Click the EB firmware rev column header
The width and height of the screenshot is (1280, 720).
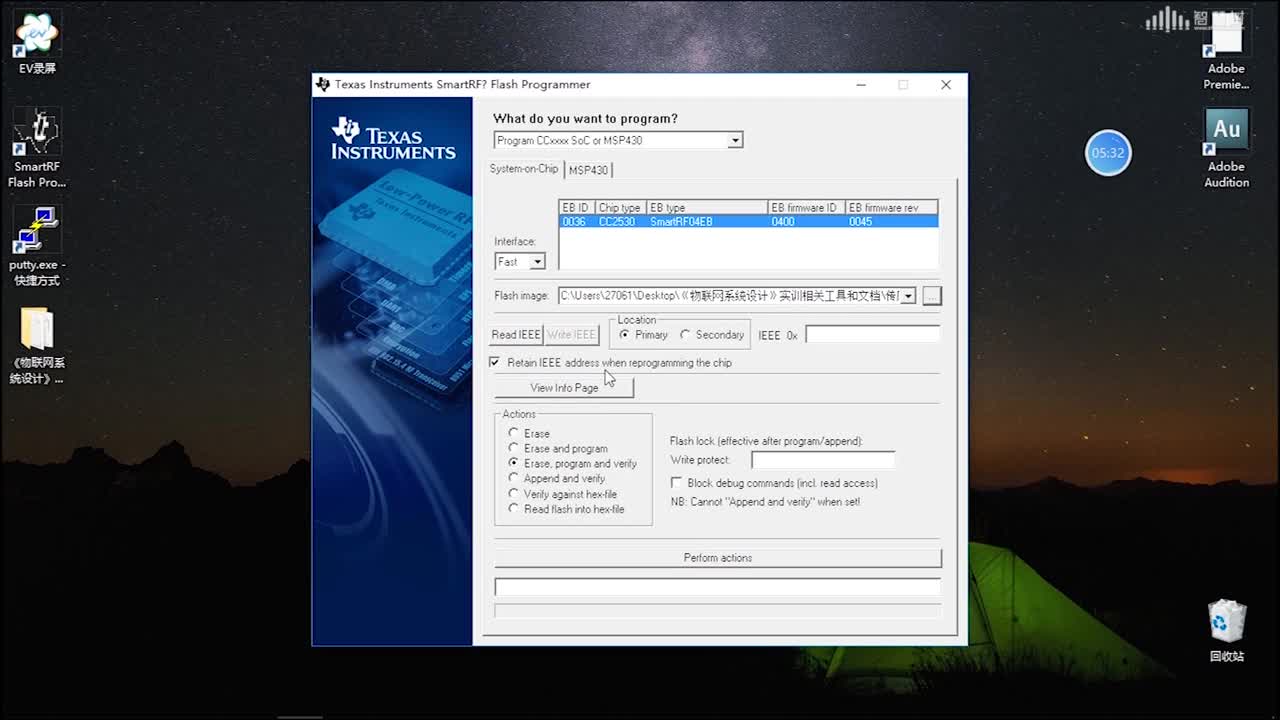click(x=891, y=208)
